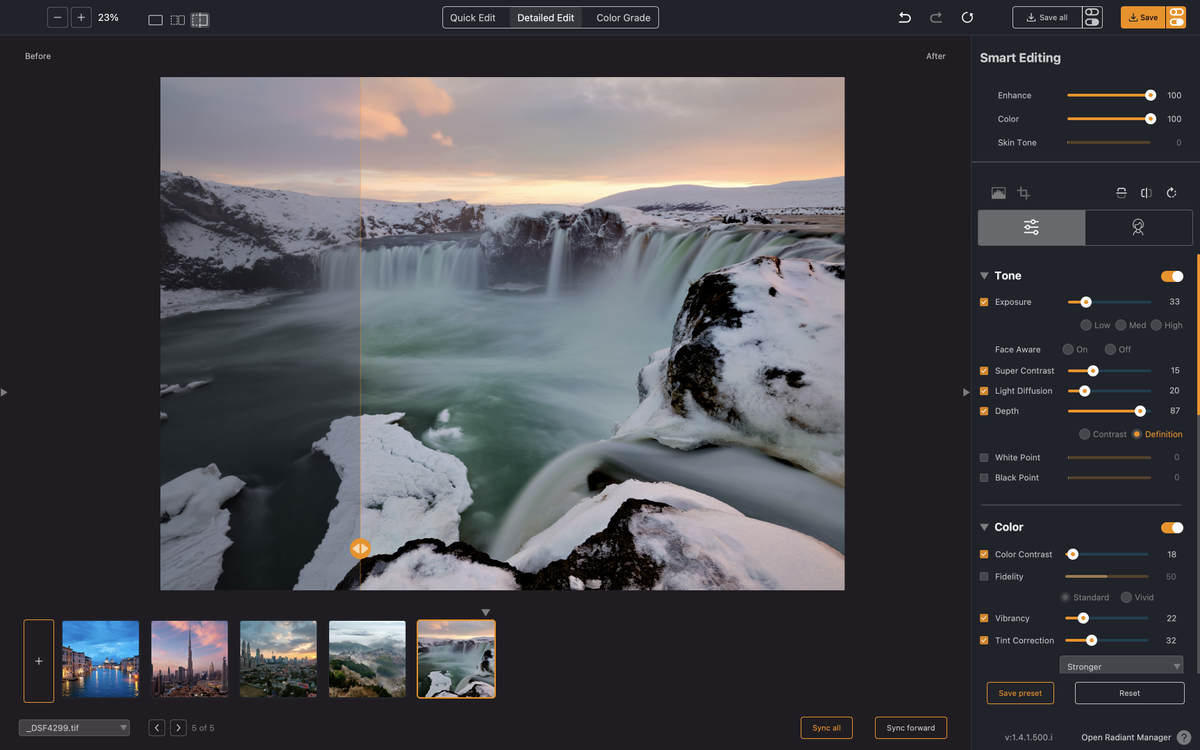Switch to the Quick Edit tab
The image size is (1200, 750).
pyautogui.click(x=475, y=17)
